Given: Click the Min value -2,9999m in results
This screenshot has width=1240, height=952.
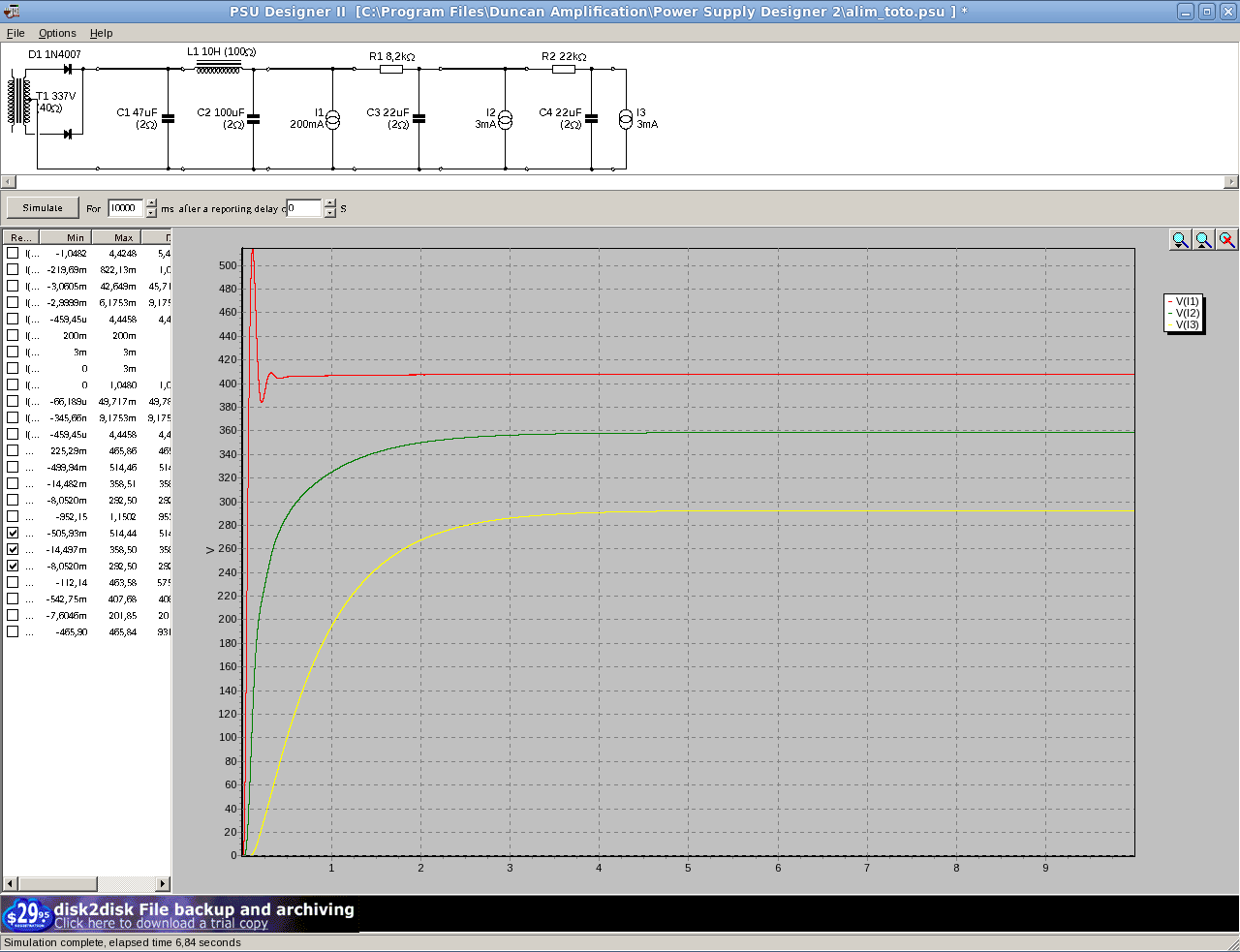Looking at the screenshot, I should coord(68,302).
